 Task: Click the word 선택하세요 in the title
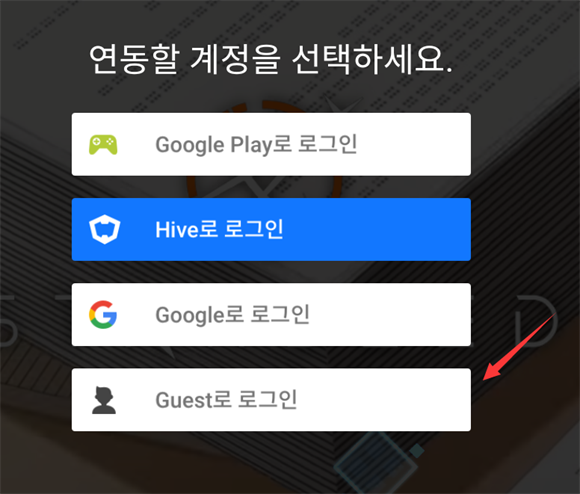[372, 59]
